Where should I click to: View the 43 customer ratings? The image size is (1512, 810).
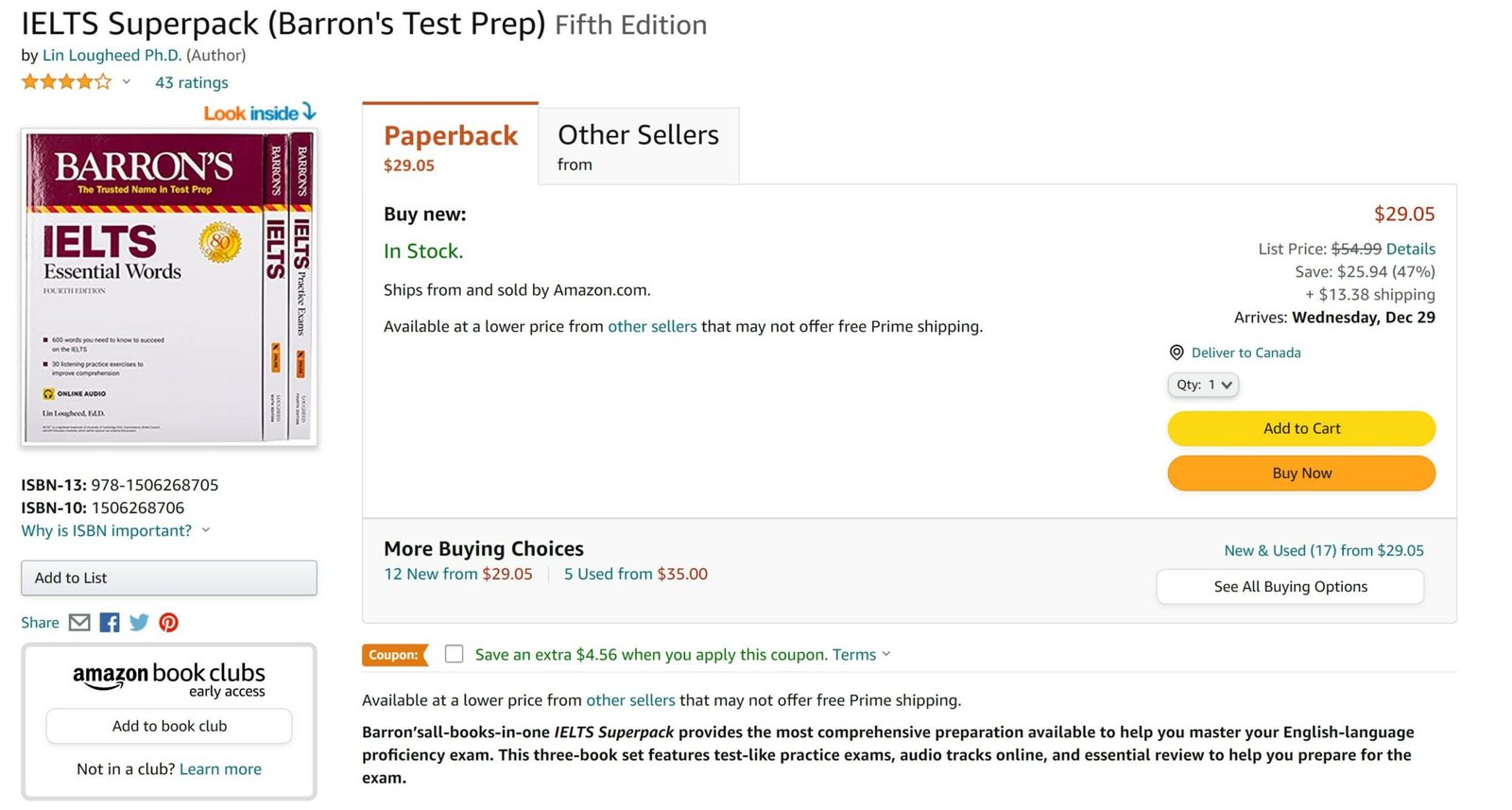pyautogui.click(x=191, y=82)
